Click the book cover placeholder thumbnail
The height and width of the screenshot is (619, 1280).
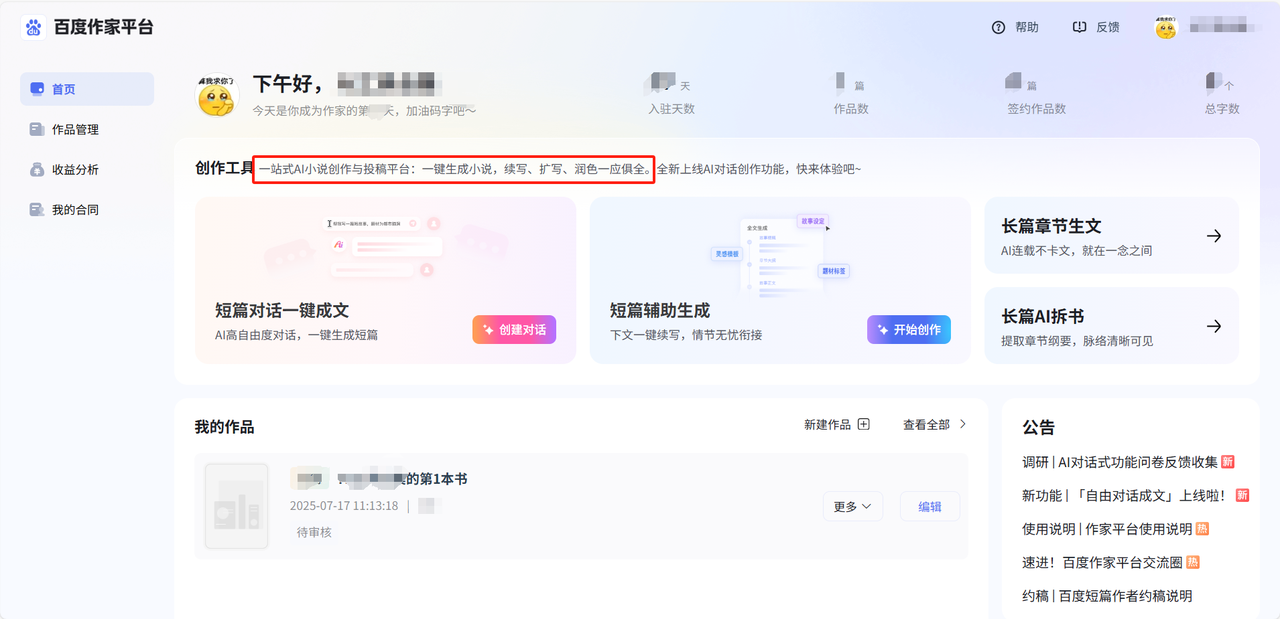[x=237, y=506]
